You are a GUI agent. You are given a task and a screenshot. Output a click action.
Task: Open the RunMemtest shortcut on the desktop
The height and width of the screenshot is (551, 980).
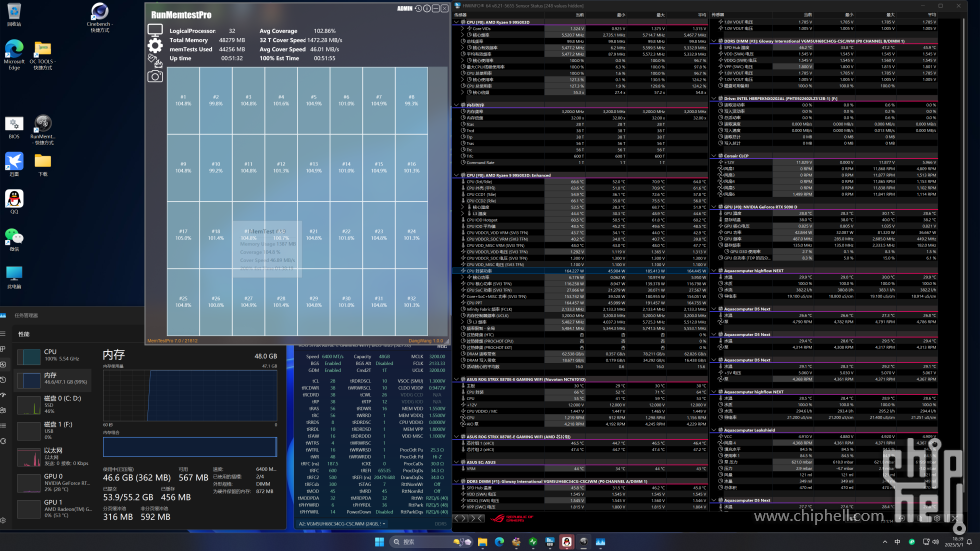pos(42,130)
